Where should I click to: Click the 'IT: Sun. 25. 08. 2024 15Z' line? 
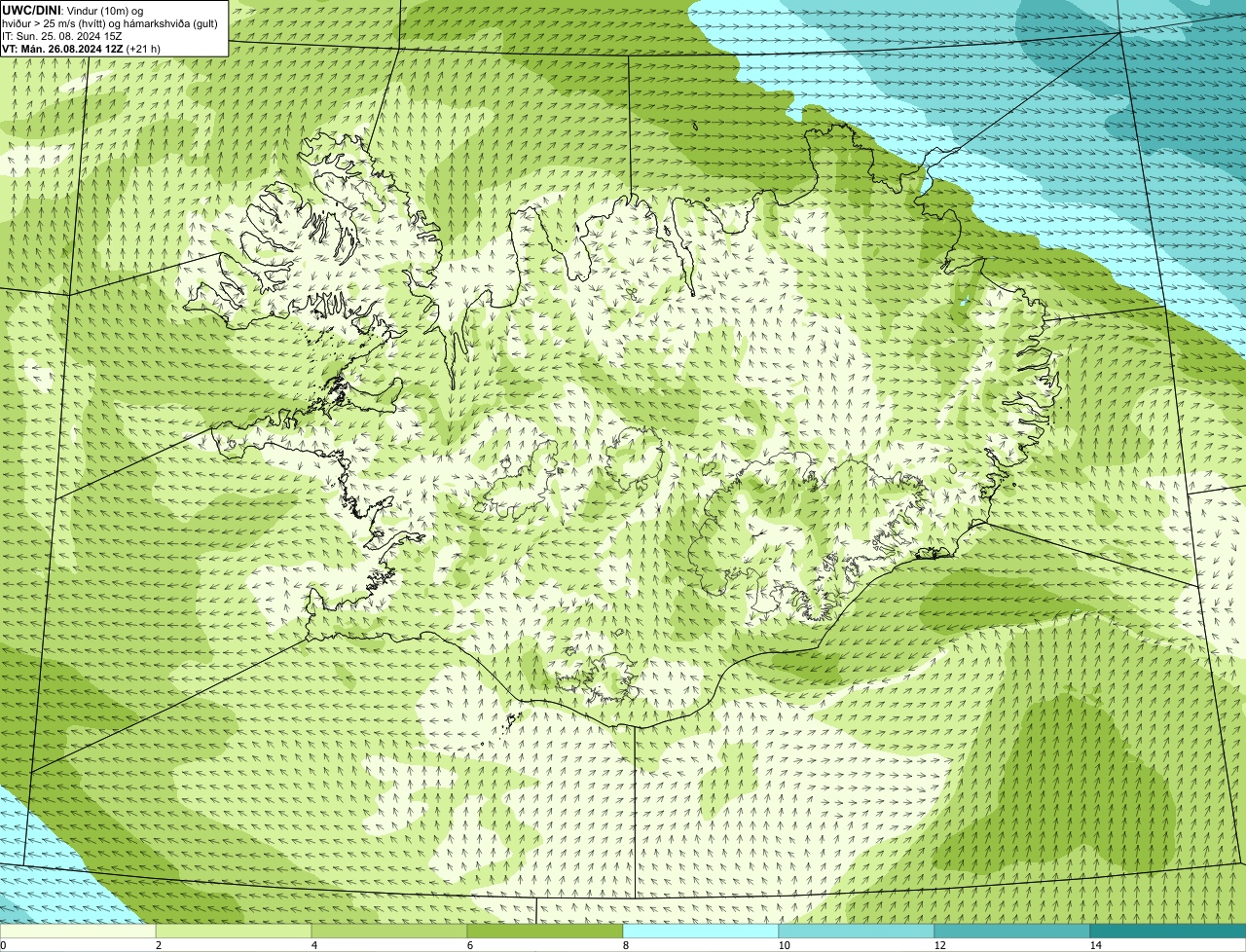62,35
